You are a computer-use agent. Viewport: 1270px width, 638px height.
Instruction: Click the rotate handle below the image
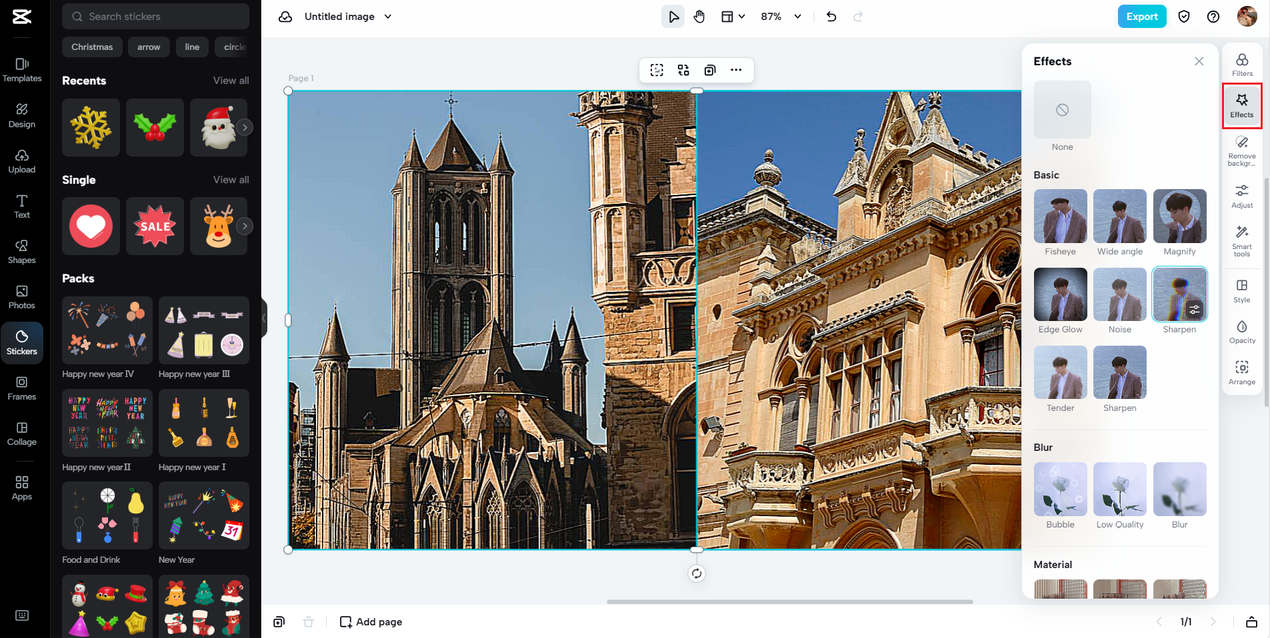pyautogui.click(x=697, y=573)
